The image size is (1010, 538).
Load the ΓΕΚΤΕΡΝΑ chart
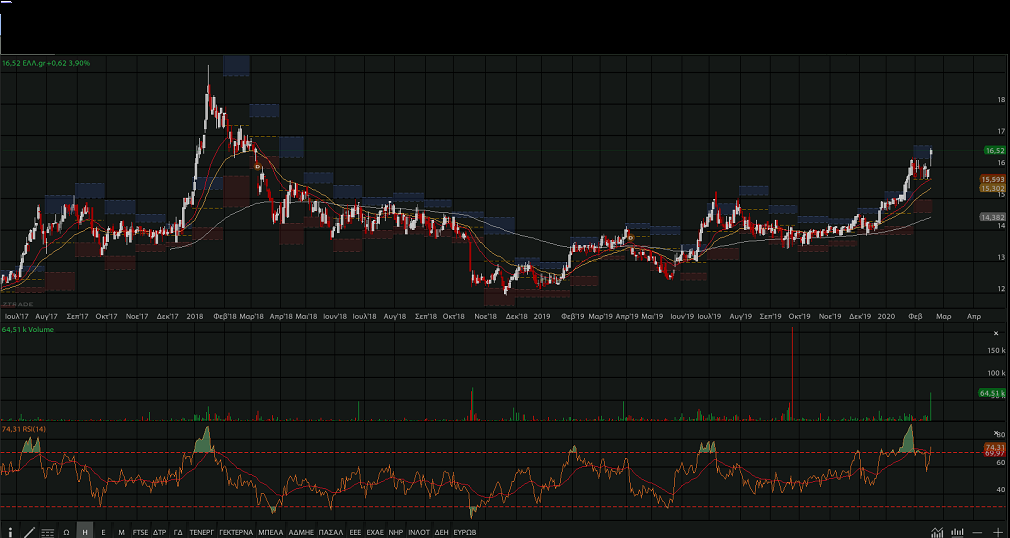(x=236, y=532)
